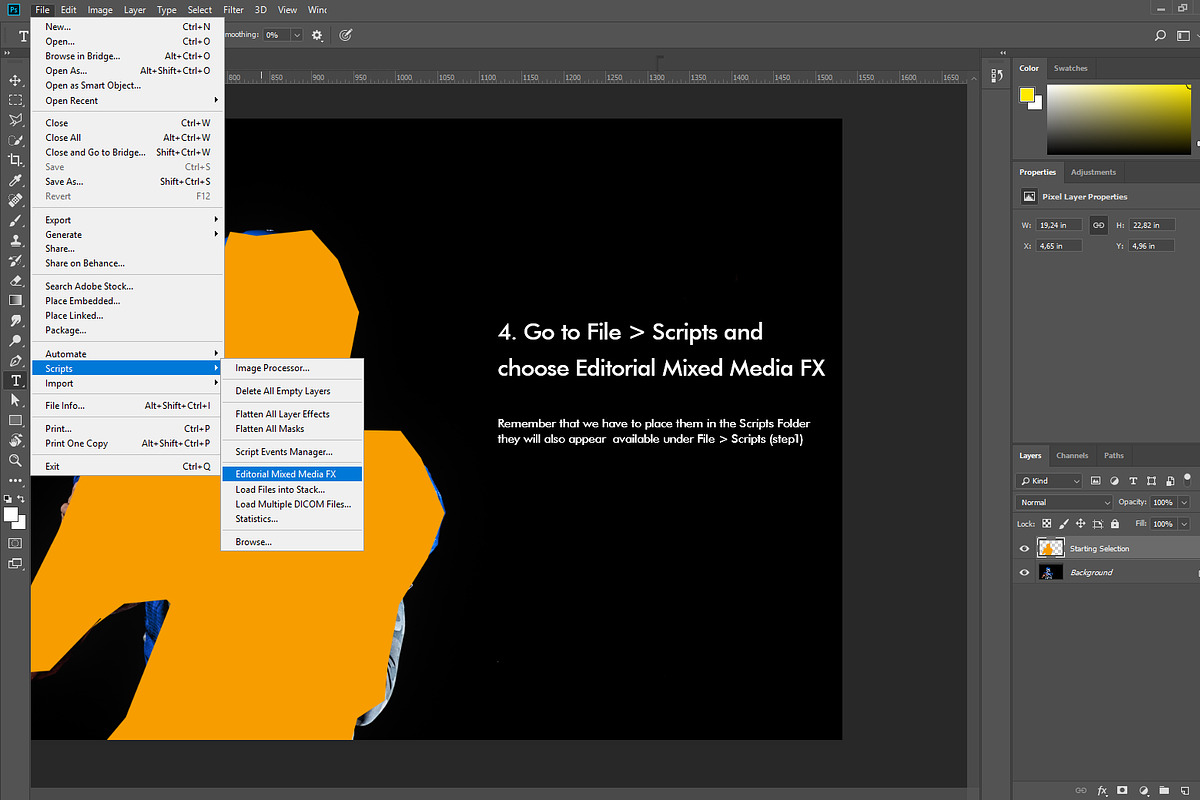Image resolution: width=1200 pixels, height=800 pixels.
Task: Select the Horizontal Type tool
Action: click(15, 381)
